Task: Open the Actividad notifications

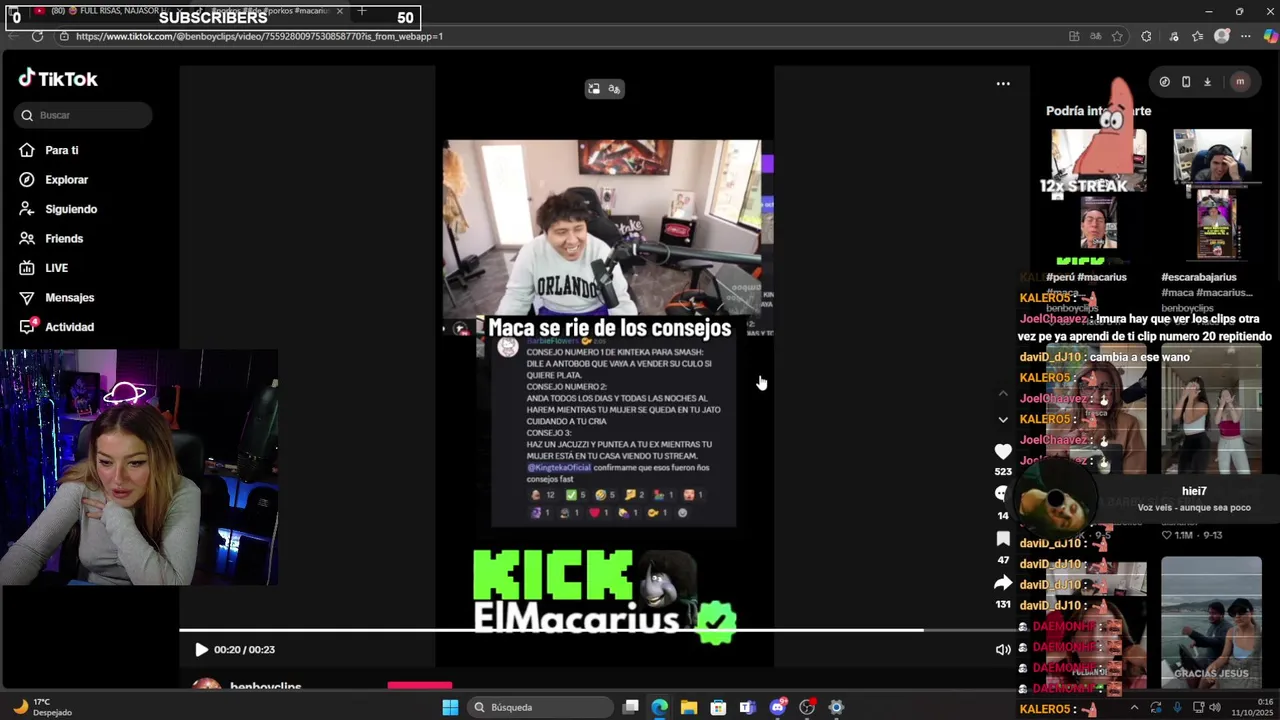Action: click(69, 327)
